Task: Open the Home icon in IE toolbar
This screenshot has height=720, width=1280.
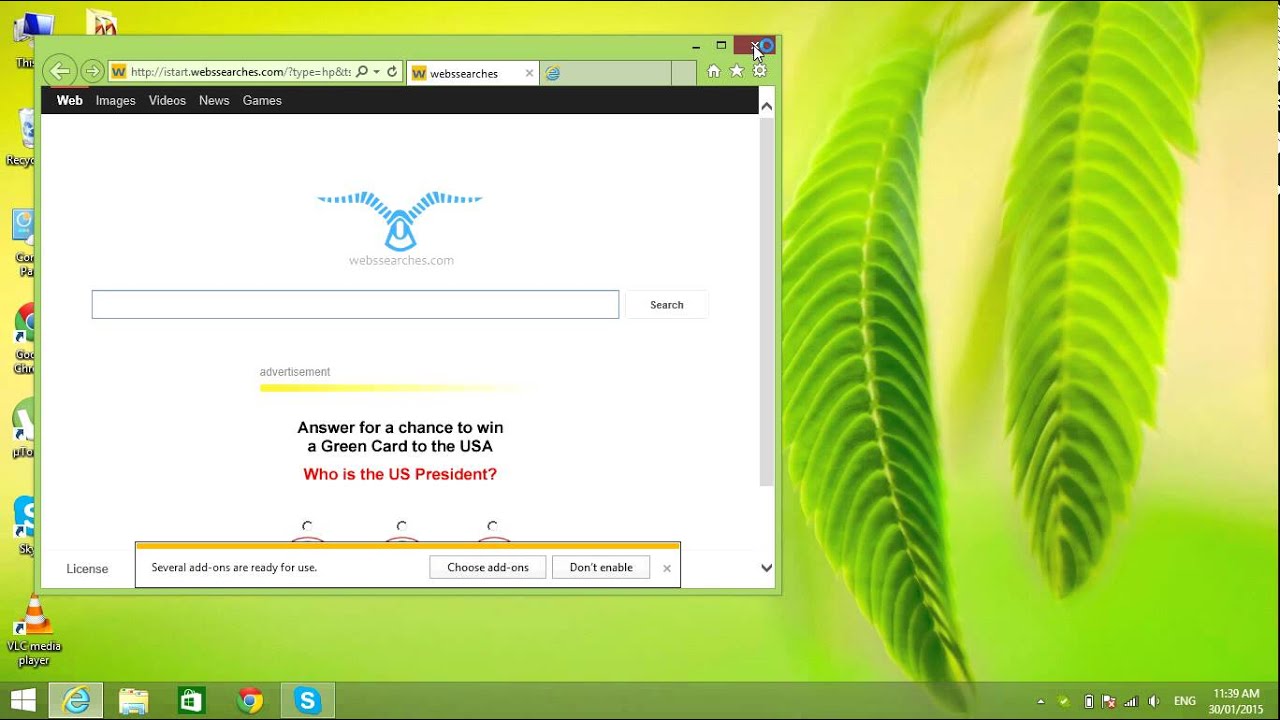Action: coord(713,71)
